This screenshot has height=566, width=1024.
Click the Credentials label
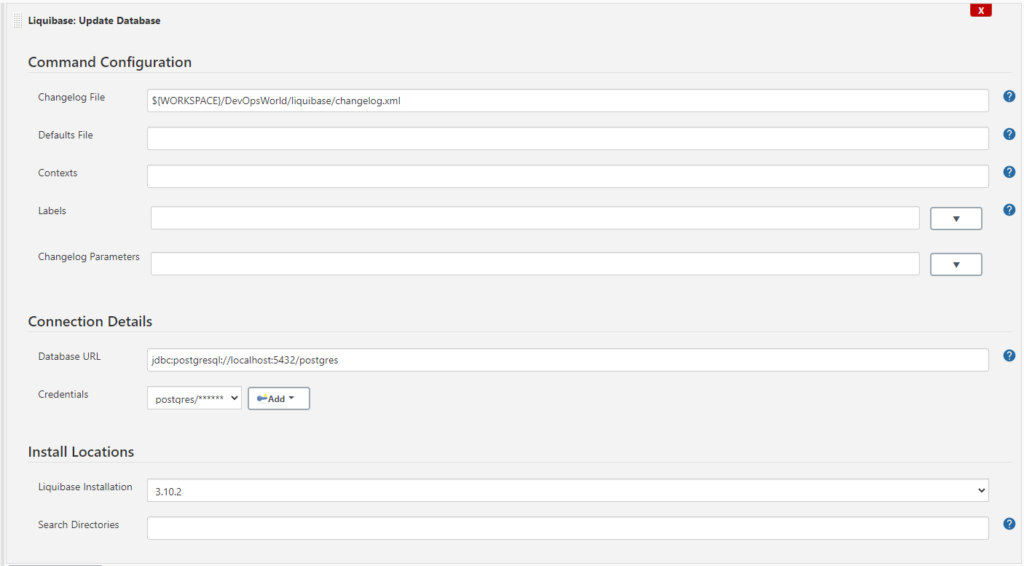pos(63,394)
